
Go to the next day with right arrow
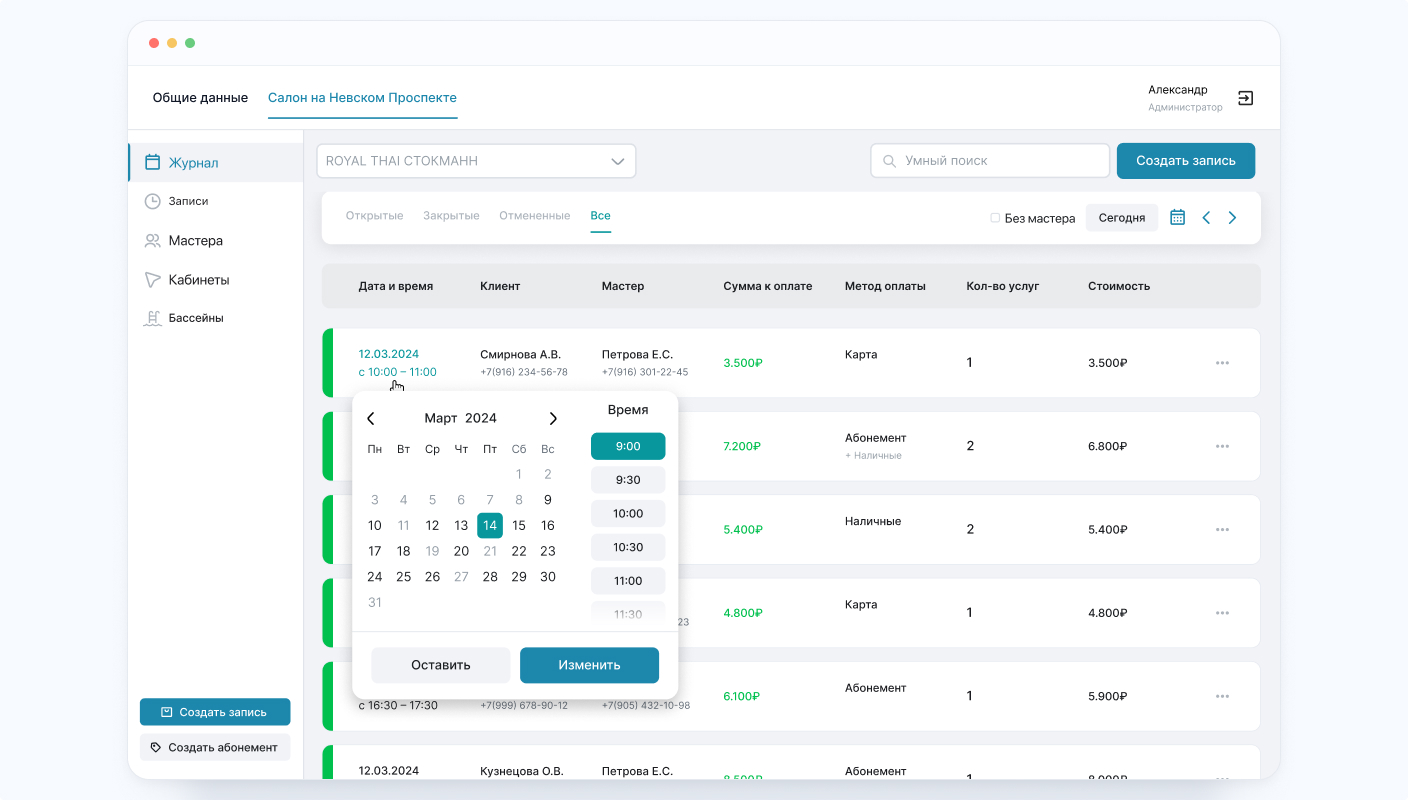pyautogui.click(x=1232, y=217)
